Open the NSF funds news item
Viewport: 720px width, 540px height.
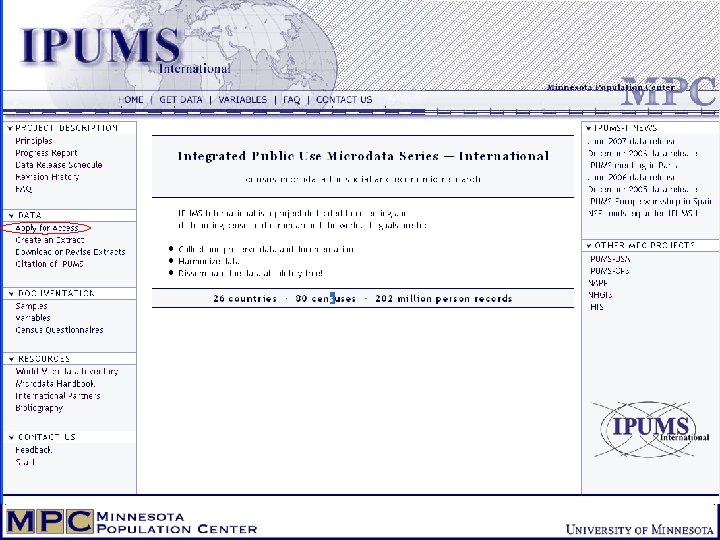pyautogui.click(x=643, y=213)
